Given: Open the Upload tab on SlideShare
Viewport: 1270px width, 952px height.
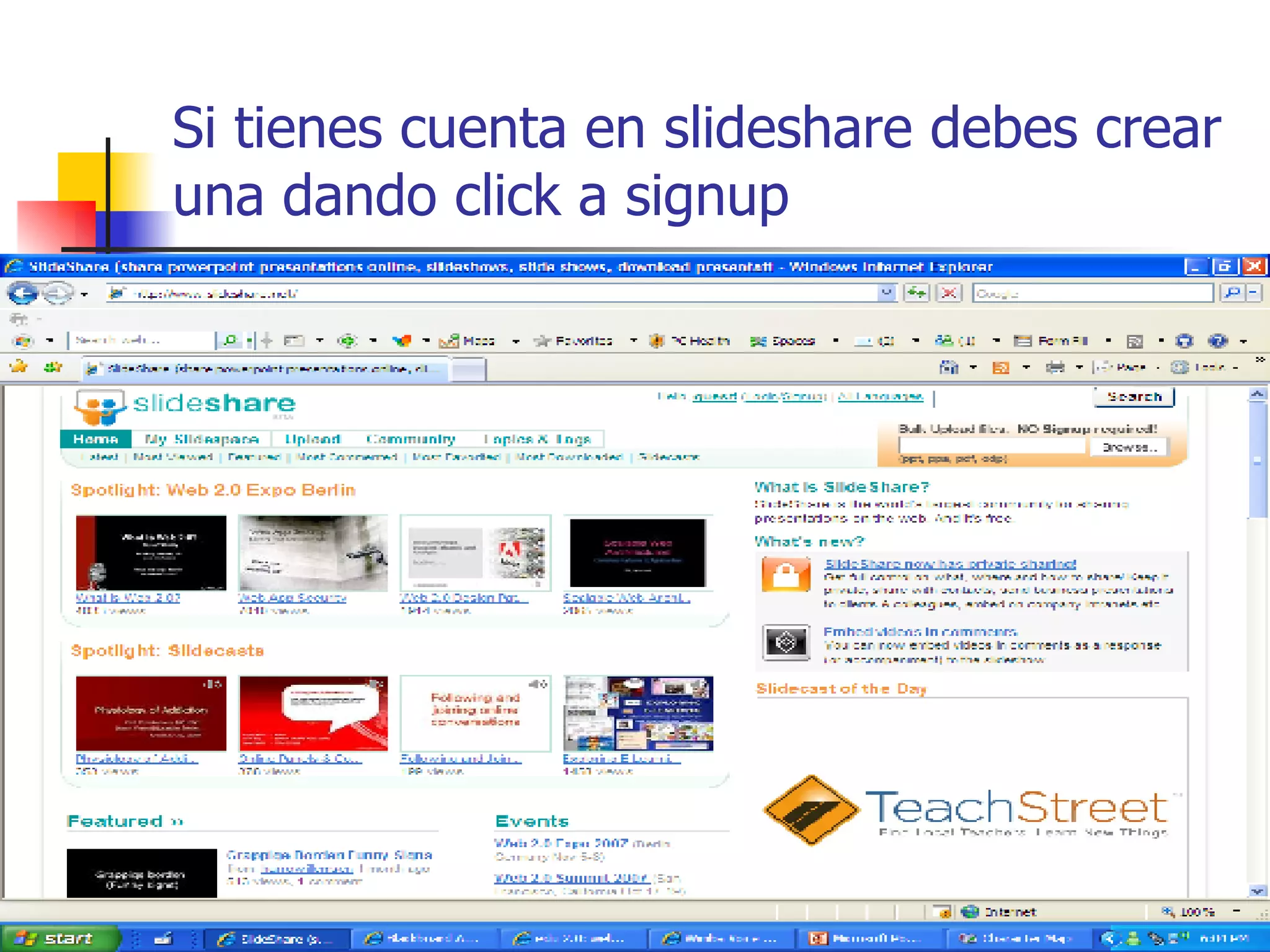Looking at the screenshot, I should click(313, 439).
